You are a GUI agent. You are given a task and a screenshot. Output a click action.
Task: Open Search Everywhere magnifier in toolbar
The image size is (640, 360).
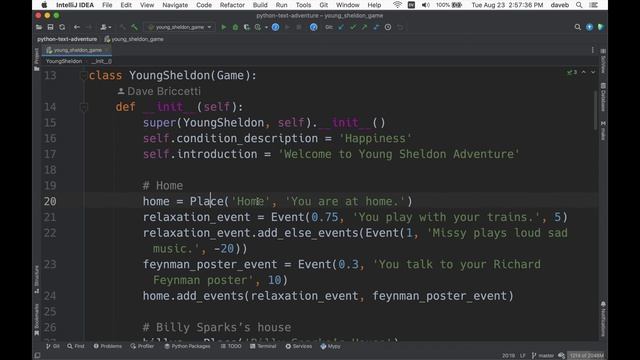point(578,27)
